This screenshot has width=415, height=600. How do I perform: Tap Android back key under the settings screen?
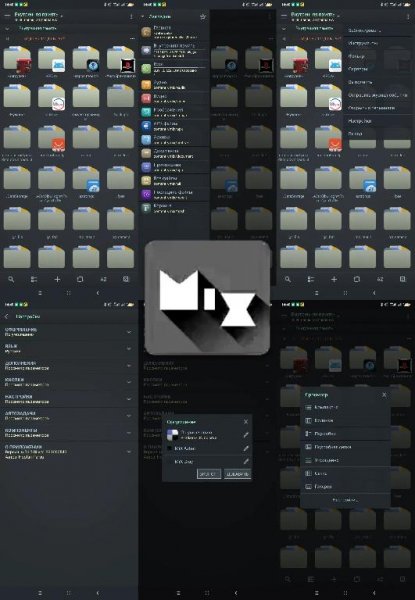[98, 593]
